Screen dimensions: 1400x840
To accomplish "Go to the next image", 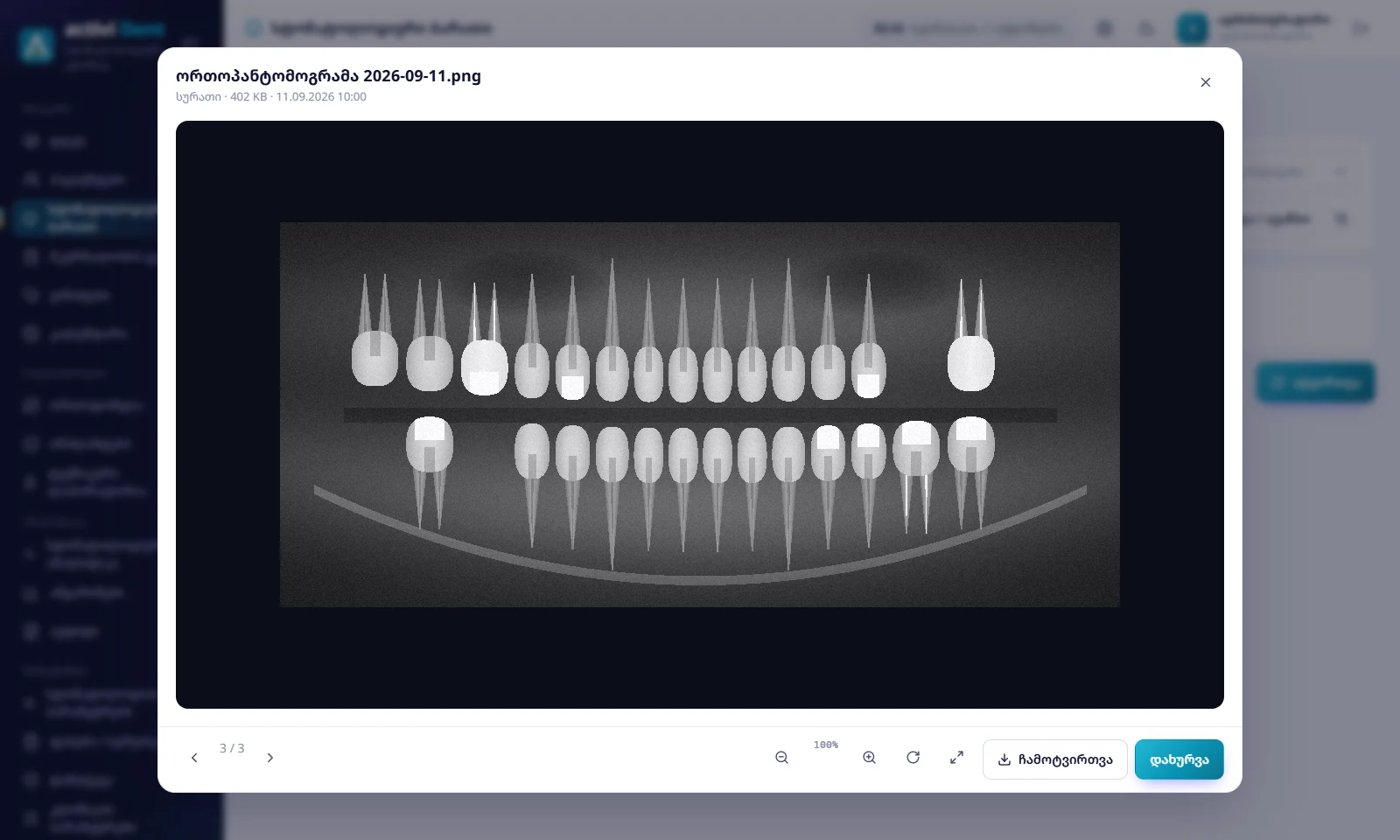I will 270,758.
